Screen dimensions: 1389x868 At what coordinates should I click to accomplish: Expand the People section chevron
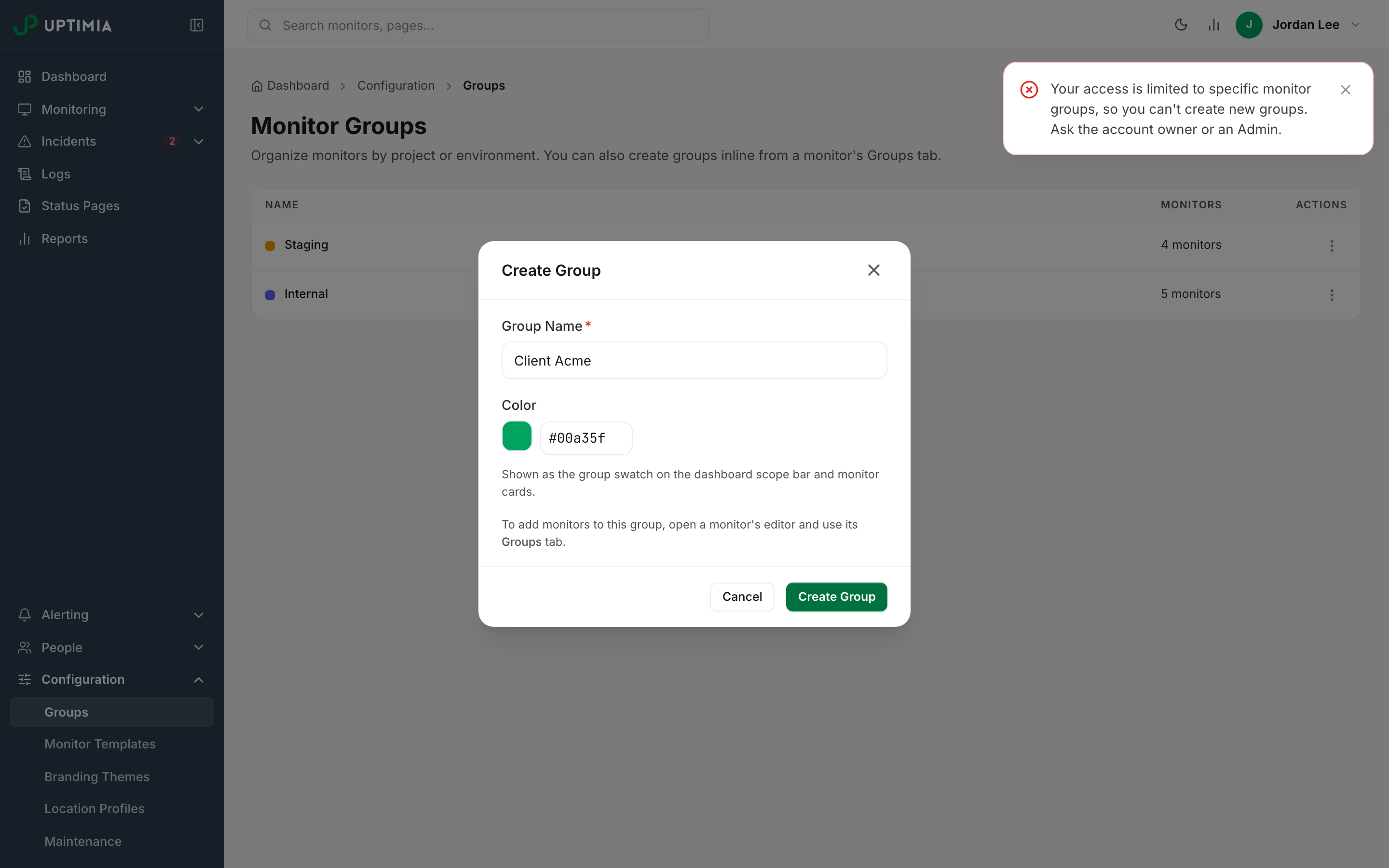pos(199,647)
